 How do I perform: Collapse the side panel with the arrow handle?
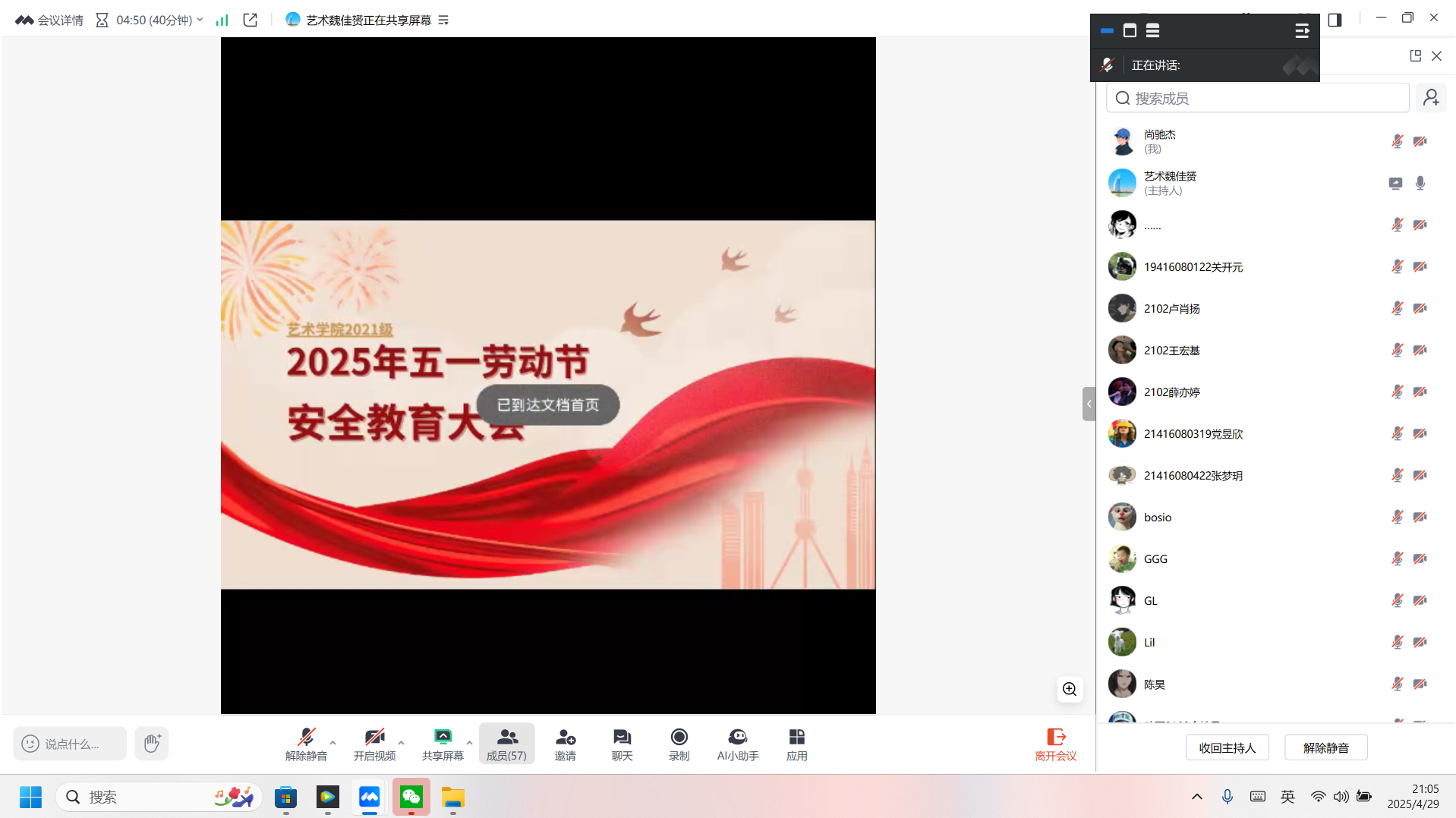coord(1089,404)
